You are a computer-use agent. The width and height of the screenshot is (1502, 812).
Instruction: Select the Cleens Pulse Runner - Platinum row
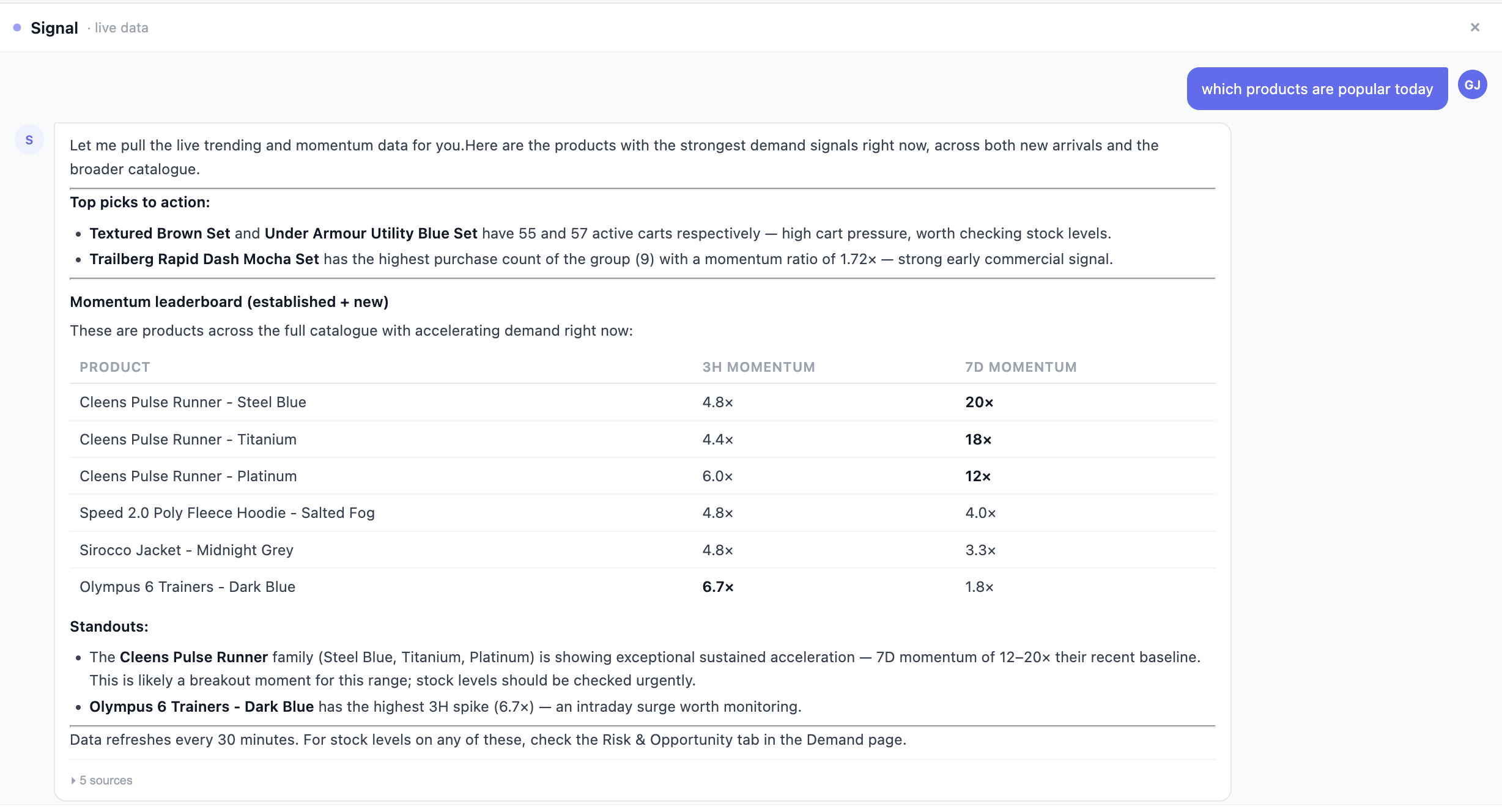[188, 476]
